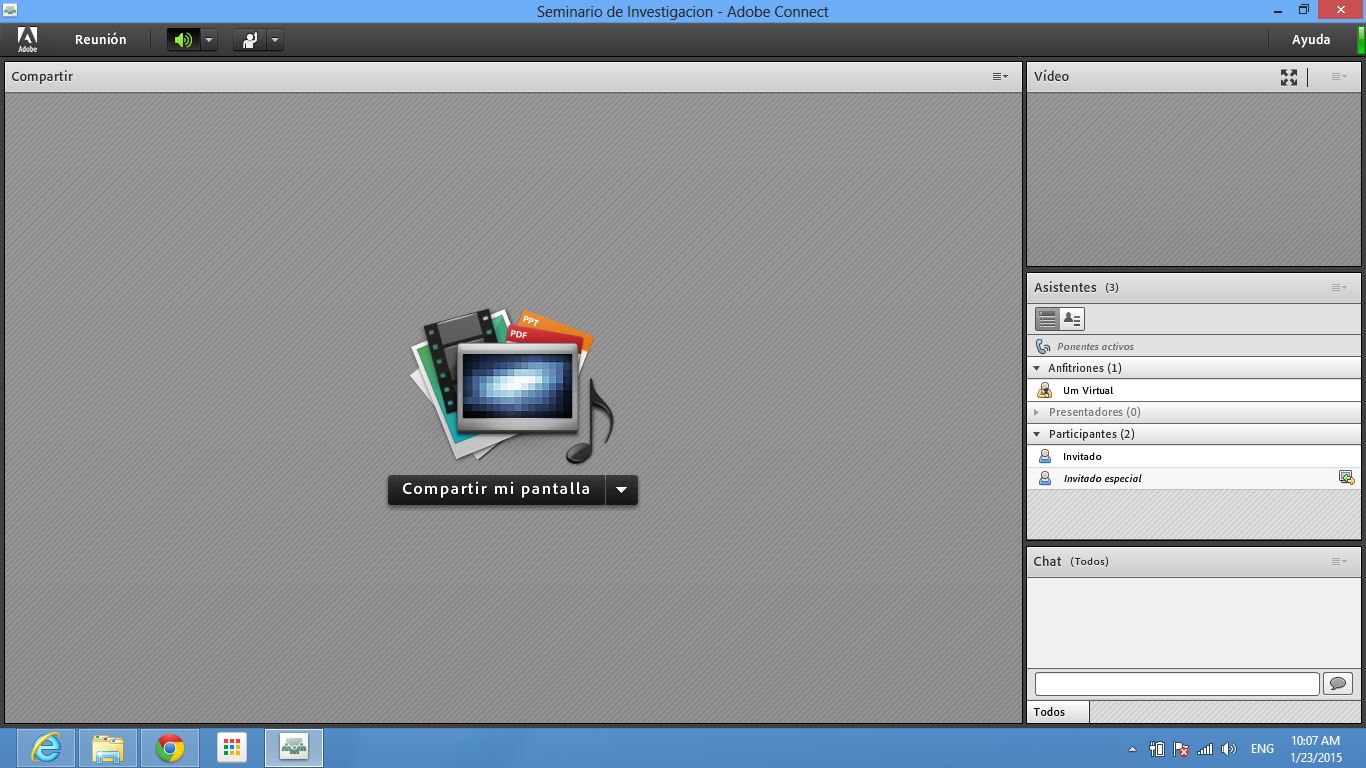This screenshot has height=768, width=1366.
Task: Select participant Invitado
Action: point(1194,456)
